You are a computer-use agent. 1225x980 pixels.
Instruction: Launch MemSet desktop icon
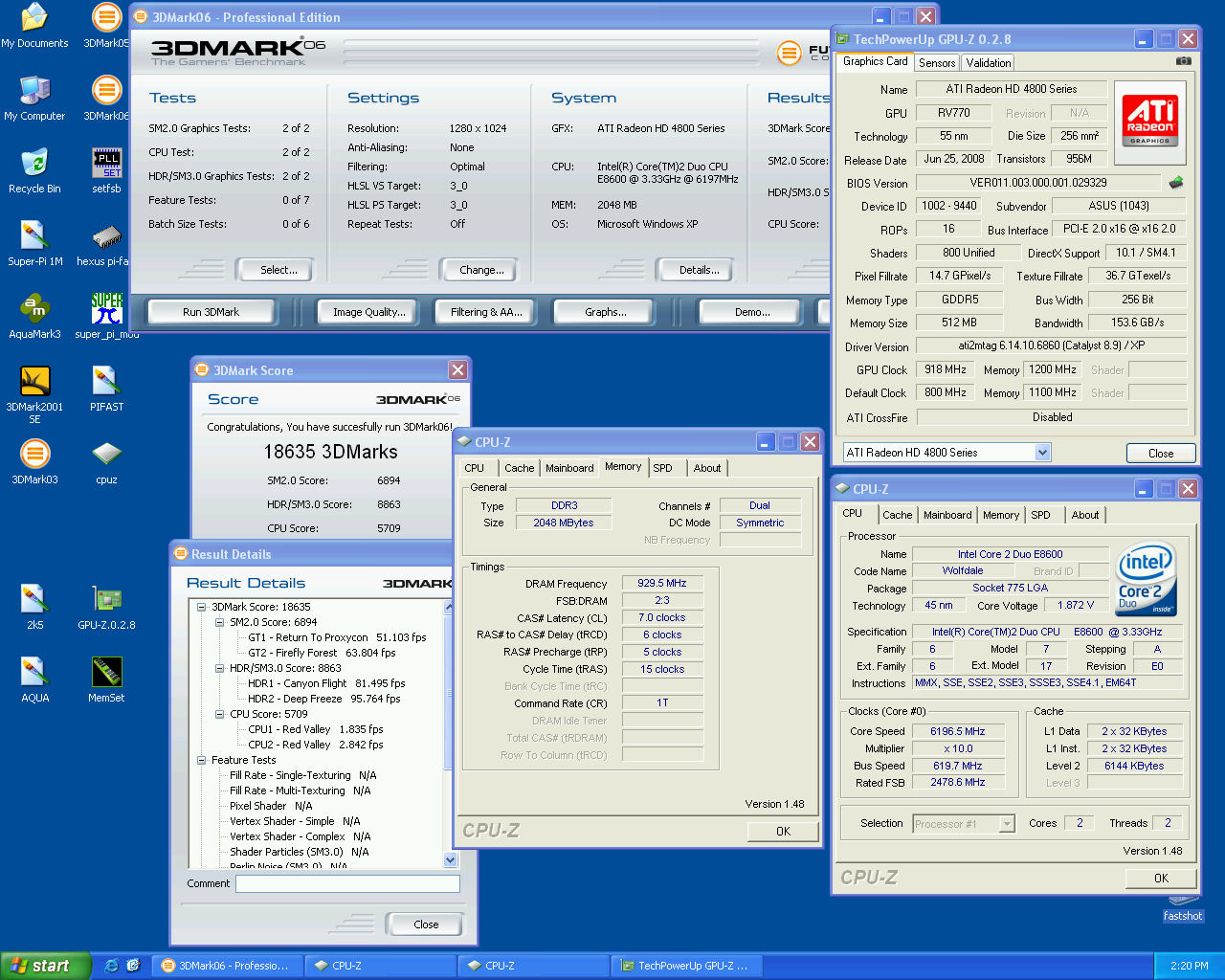click(x=106, y=680)
